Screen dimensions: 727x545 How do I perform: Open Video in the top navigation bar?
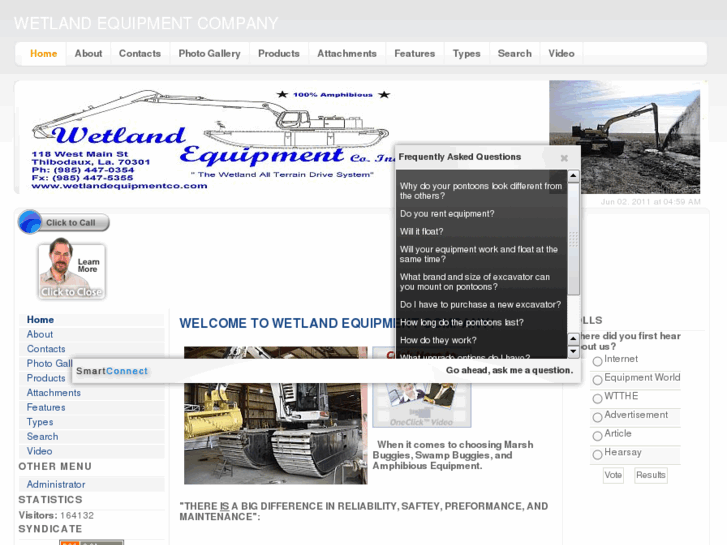pos(561,53)
